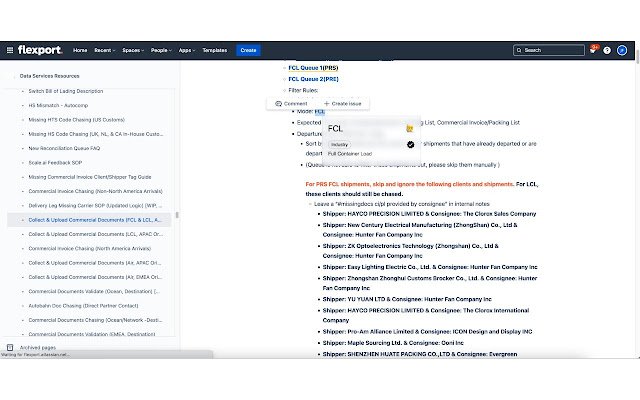
Task: Open the Home menu item
Action: click(x=80, y=50)
